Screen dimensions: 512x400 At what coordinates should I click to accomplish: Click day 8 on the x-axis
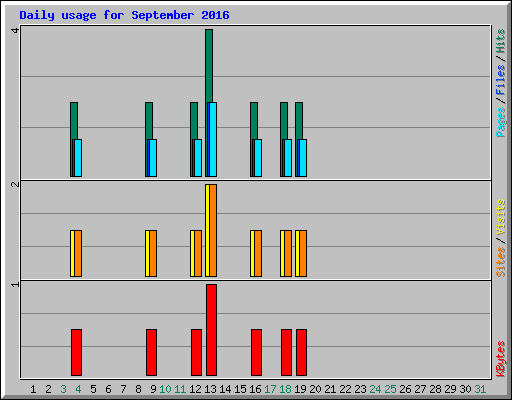(138, 389)
